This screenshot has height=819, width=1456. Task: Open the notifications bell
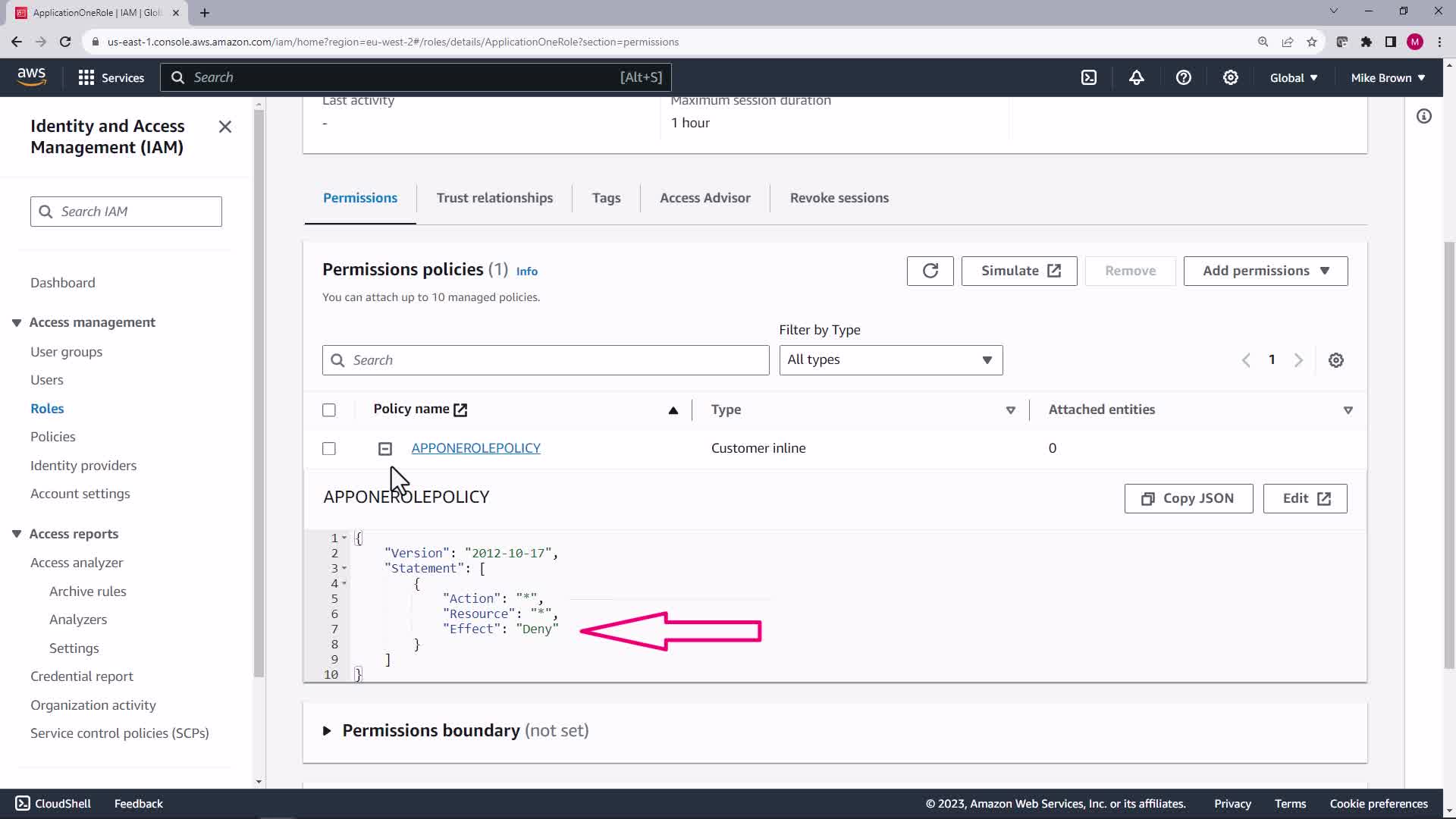1136,77
